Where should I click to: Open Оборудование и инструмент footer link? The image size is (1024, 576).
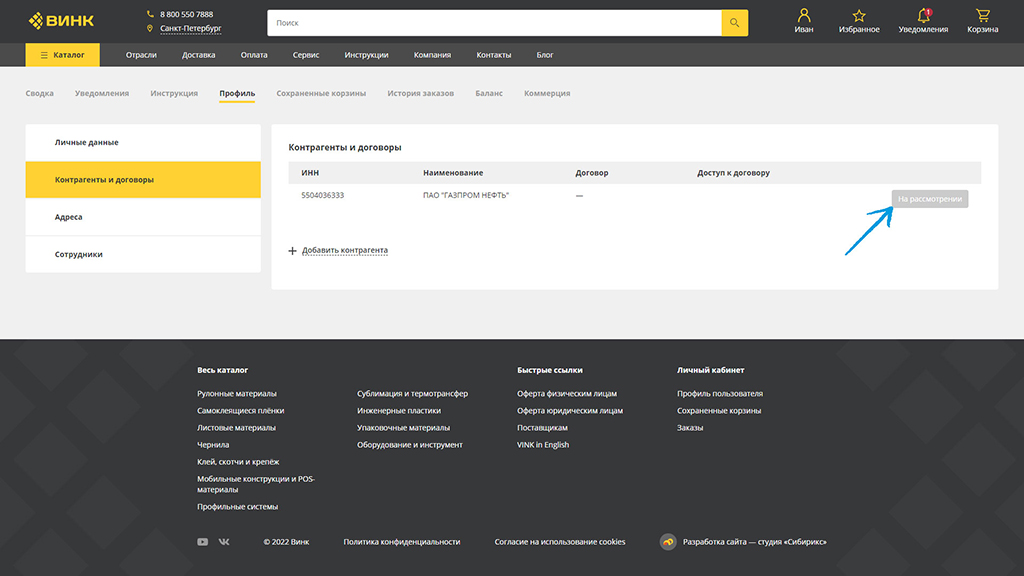pyautogui.click(x=409, y=445)
